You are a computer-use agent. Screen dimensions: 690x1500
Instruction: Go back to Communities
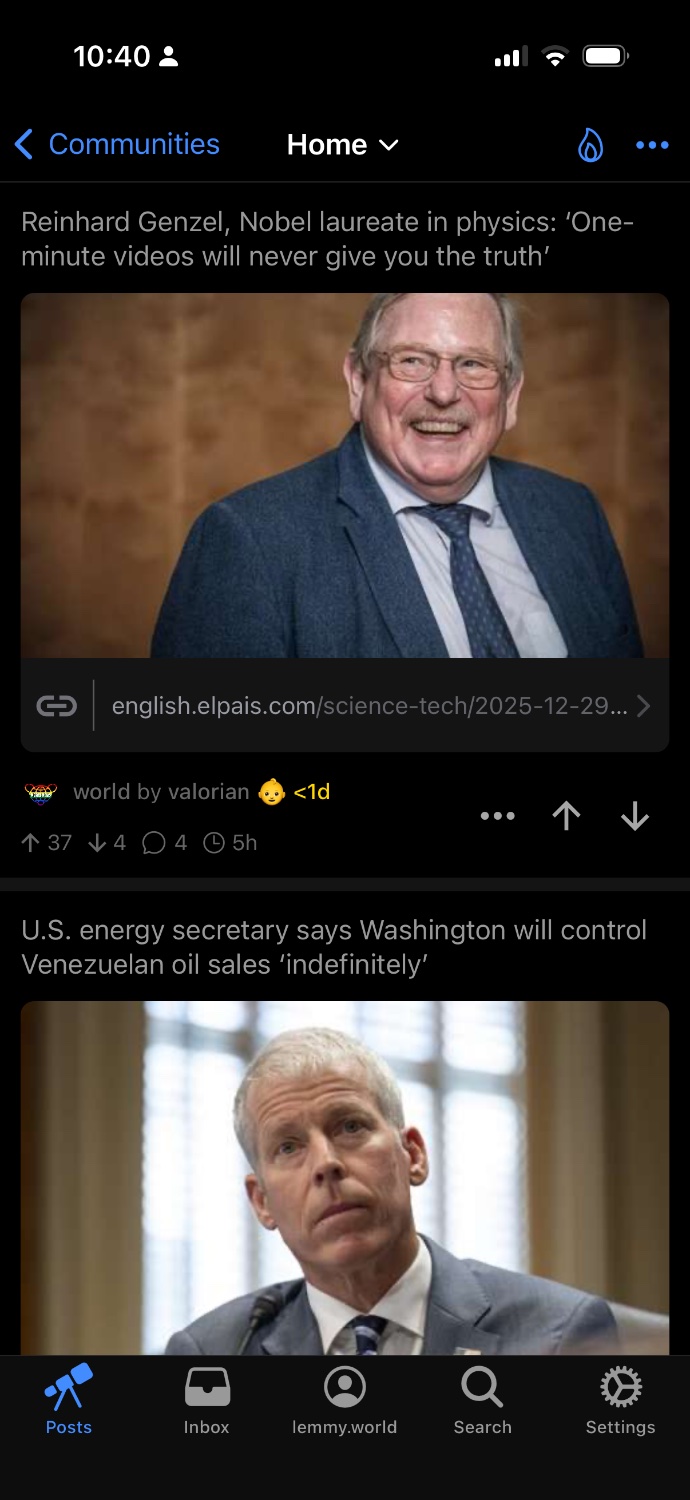click(x=117, y=145)
